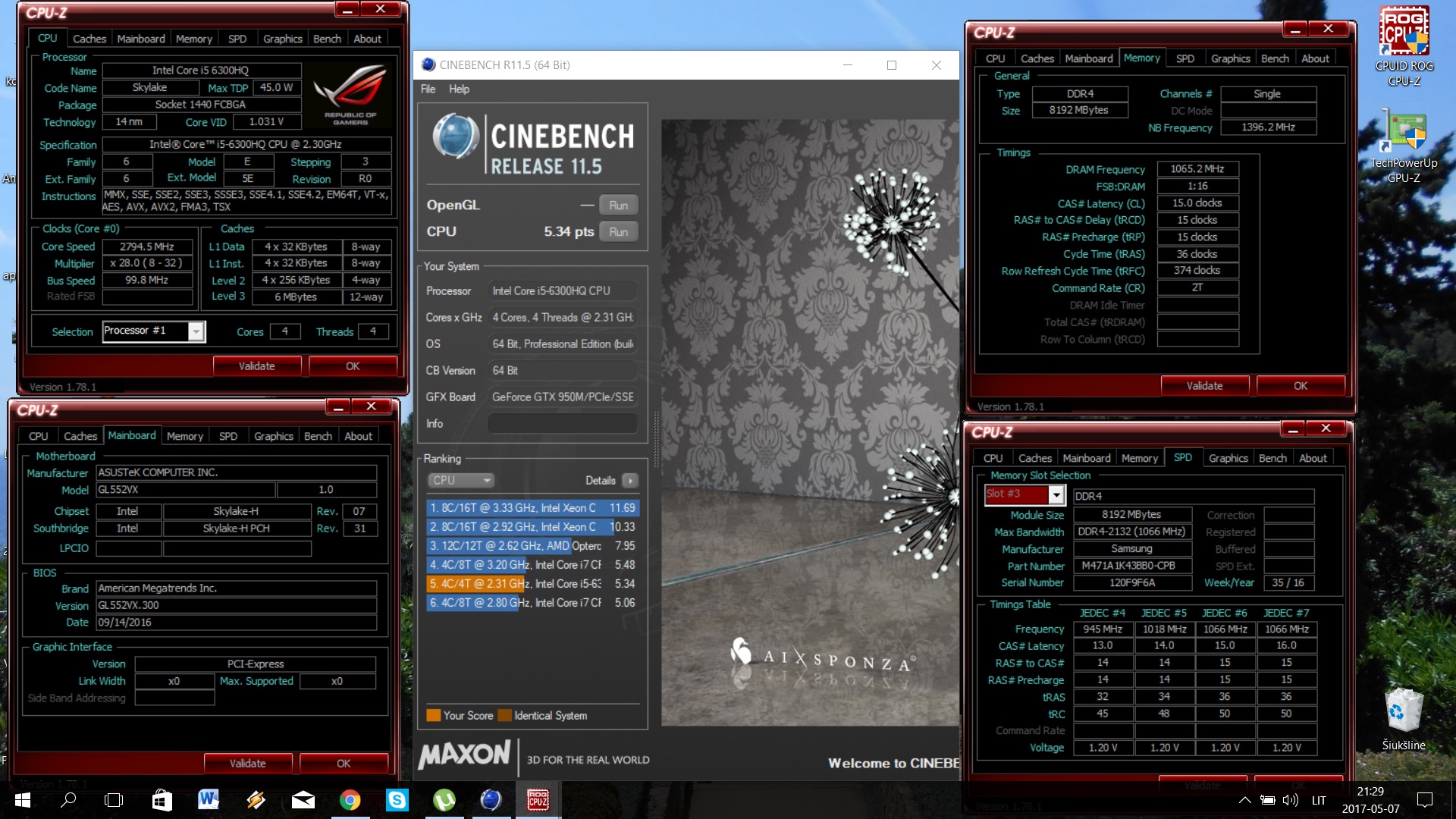Open Windows Store taskbar icon
Screen dimensions: 1456x819
coord(162,800)
